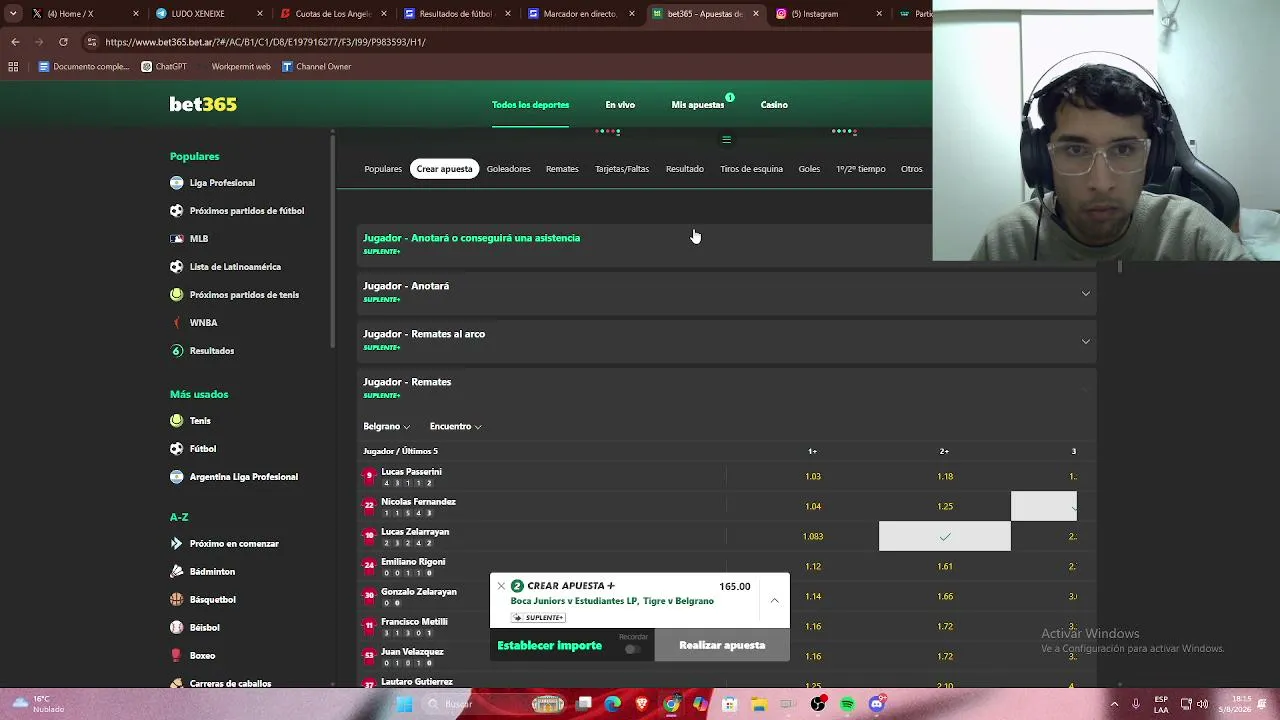Open Discord from the taskbar
1280x720 pixels.
point(877,704)
